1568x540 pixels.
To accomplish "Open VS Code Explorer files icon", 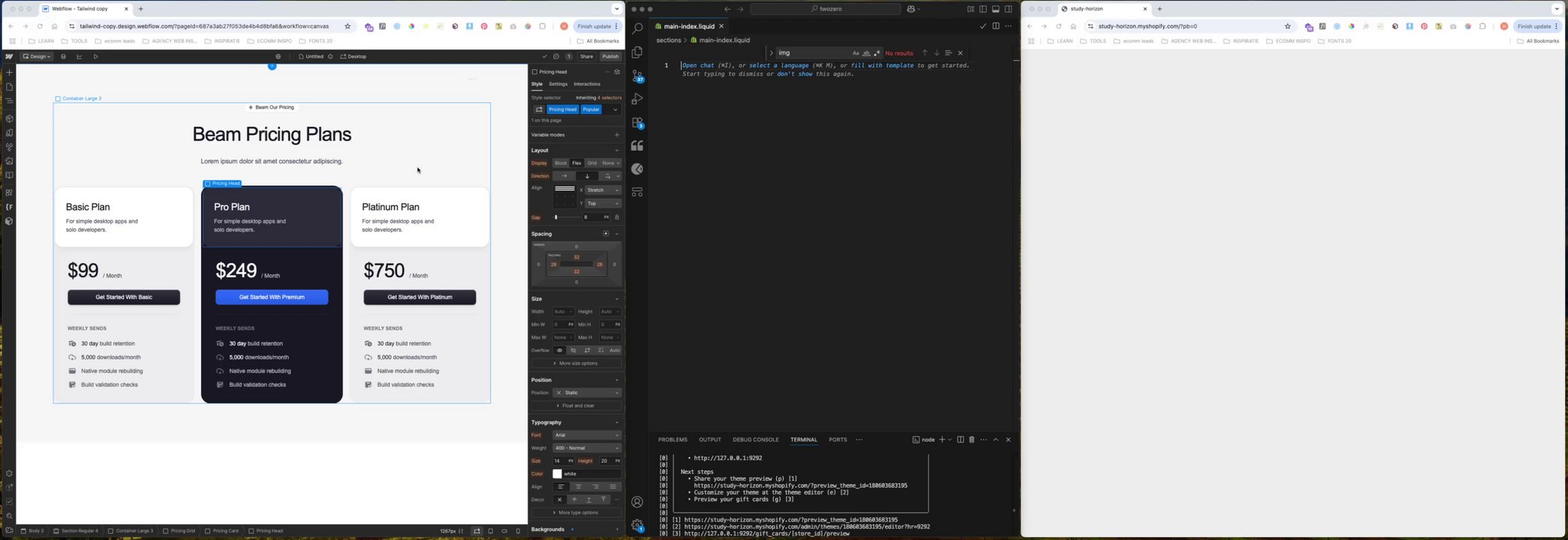I will tap(637, 52).
